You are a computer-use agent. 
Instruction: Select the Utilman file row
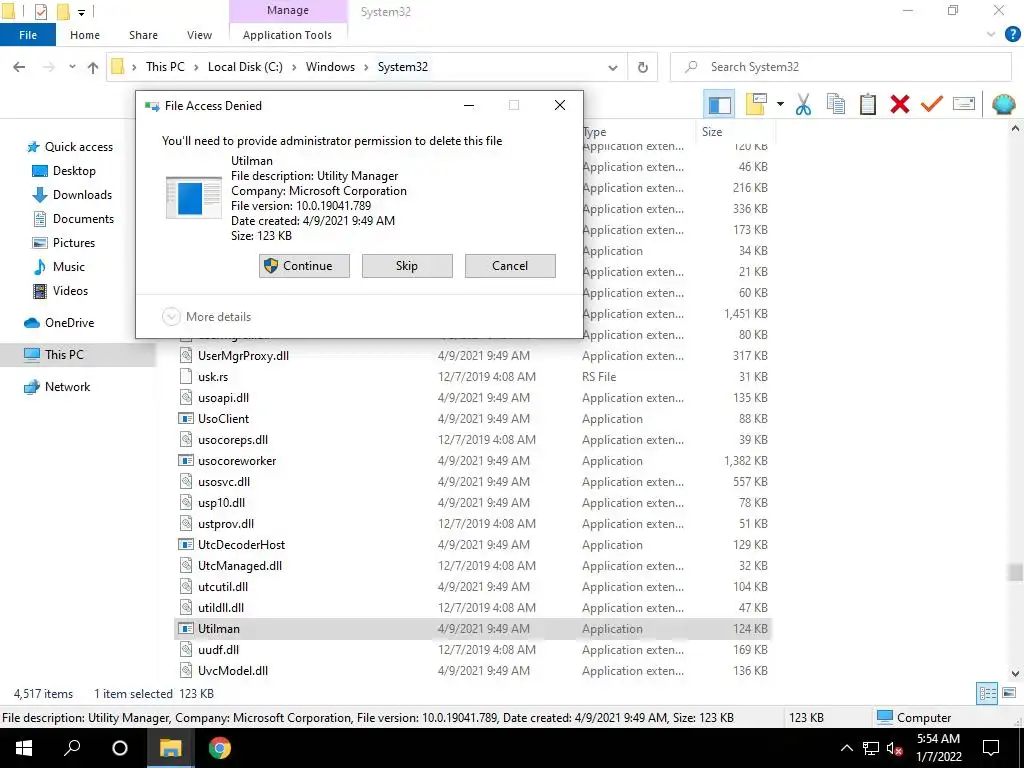coord(473,629)
